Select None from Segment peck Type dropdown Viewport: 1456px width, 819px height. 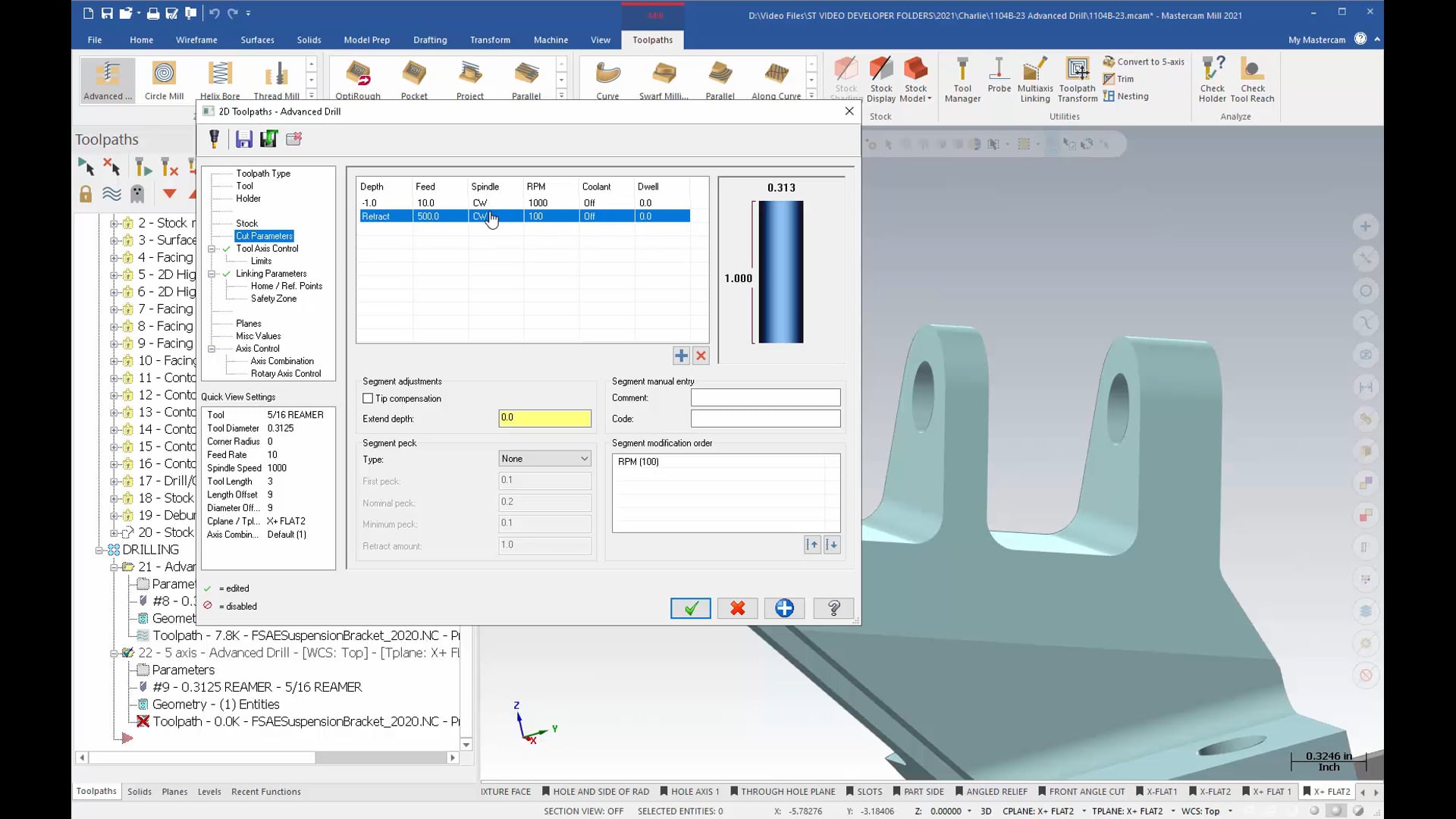click(x=543, y=458)
